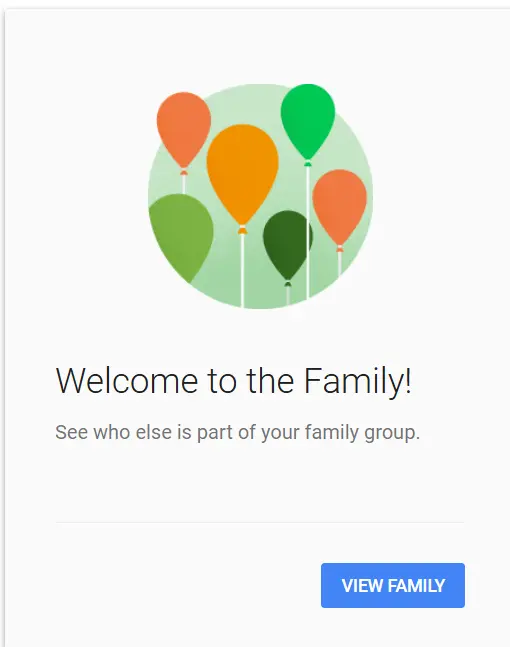Screen dimensions: 510x647
Task: Click the blue VIEW FAMILY button
Action: click(393, 585)
